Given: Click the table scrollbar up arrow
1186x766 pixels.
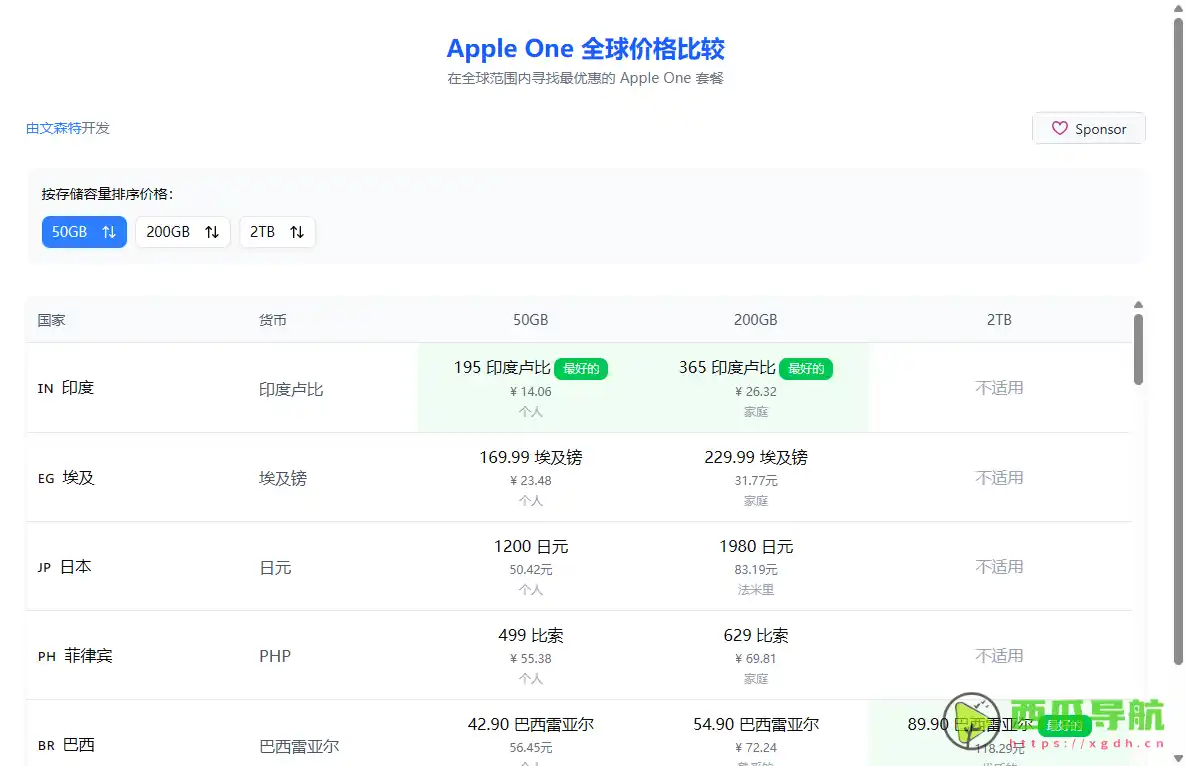Looking at the screenshot, I should tap(1138, 305).
